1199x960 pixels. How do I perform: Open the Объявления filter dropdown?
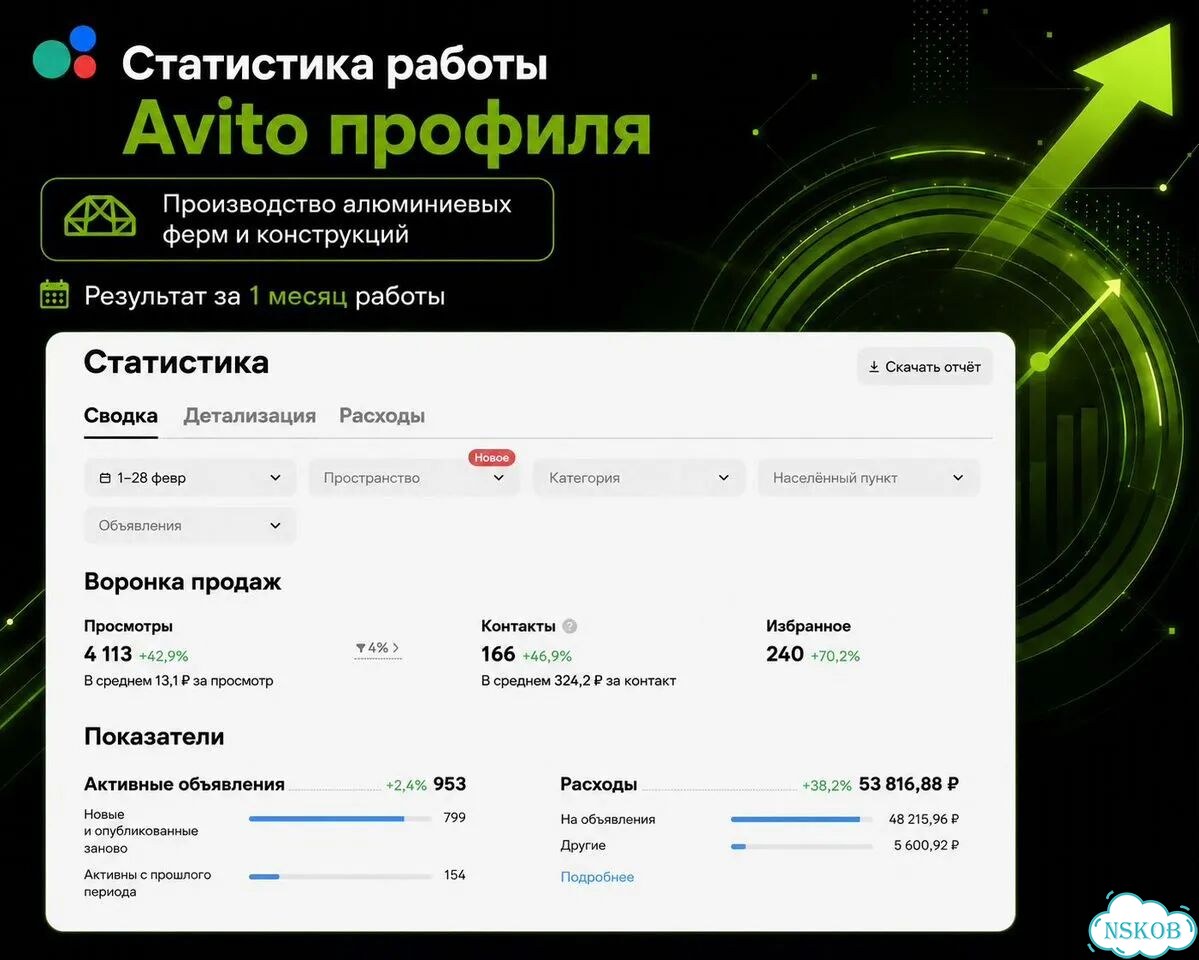click(190, 526)
